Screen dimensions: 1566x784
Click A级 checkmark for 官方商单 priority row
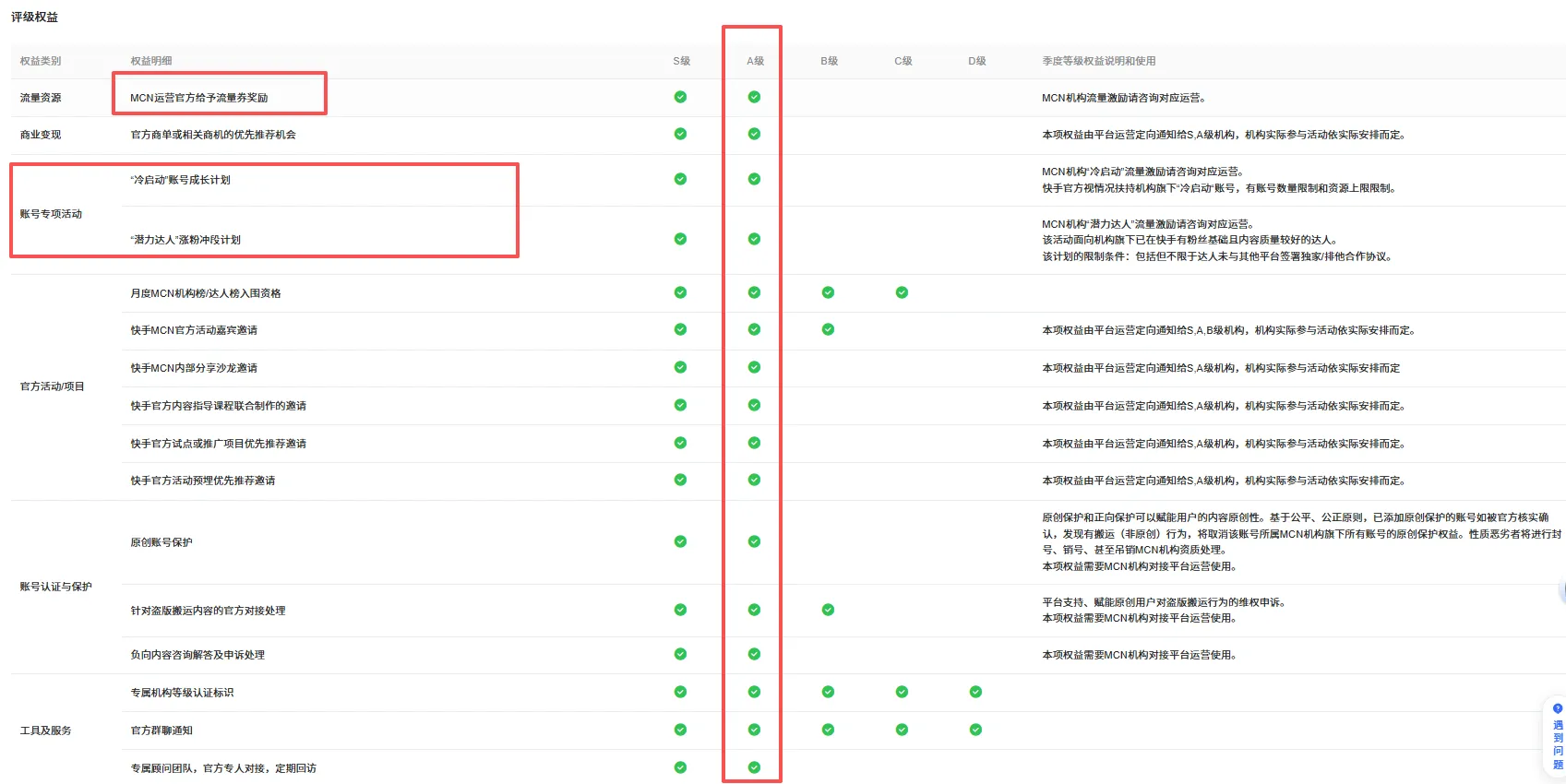(x=754, y=134)
